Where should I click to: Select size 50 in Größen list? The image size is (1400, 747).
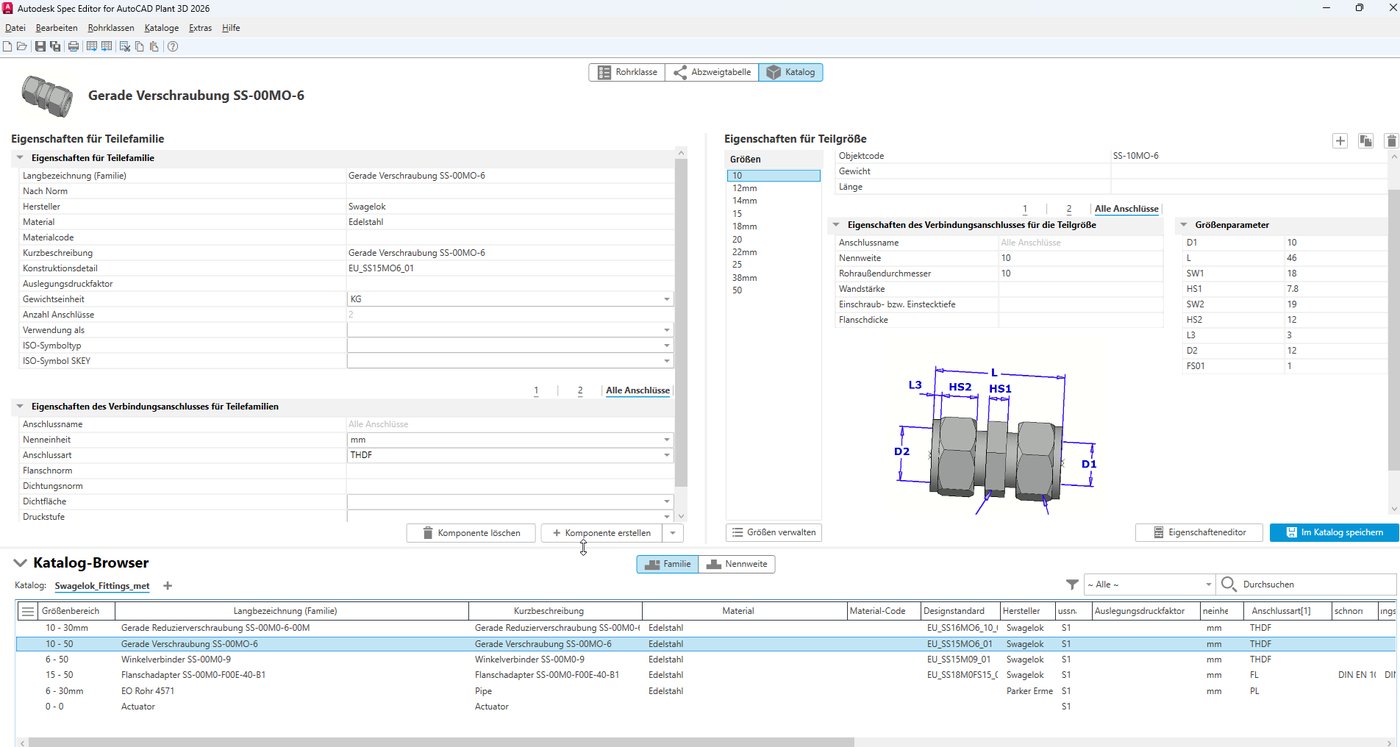774,290
